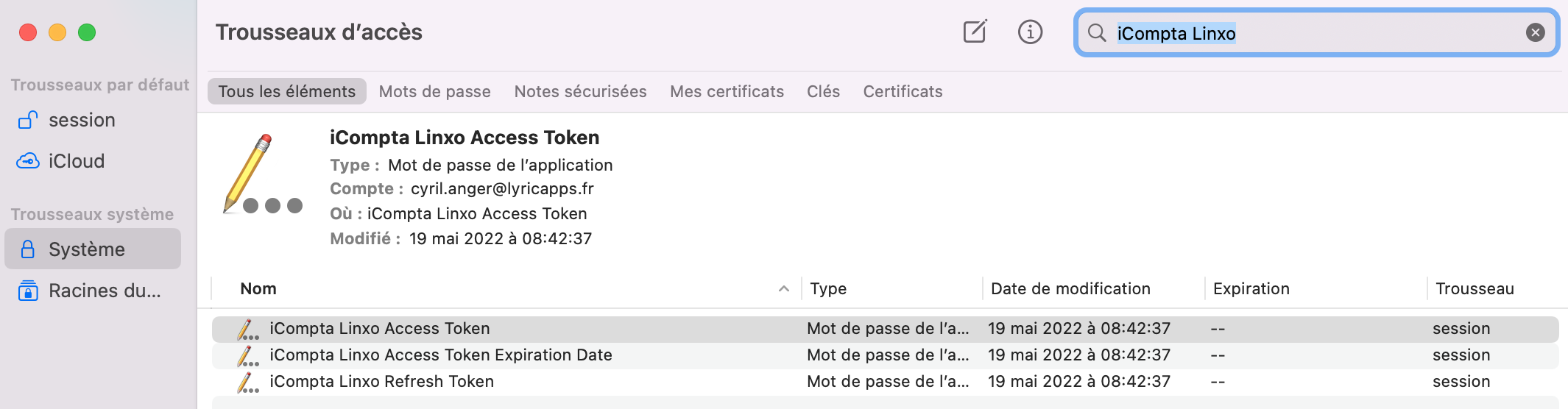Switch to Notes sécurisées tab

point(580,91)
